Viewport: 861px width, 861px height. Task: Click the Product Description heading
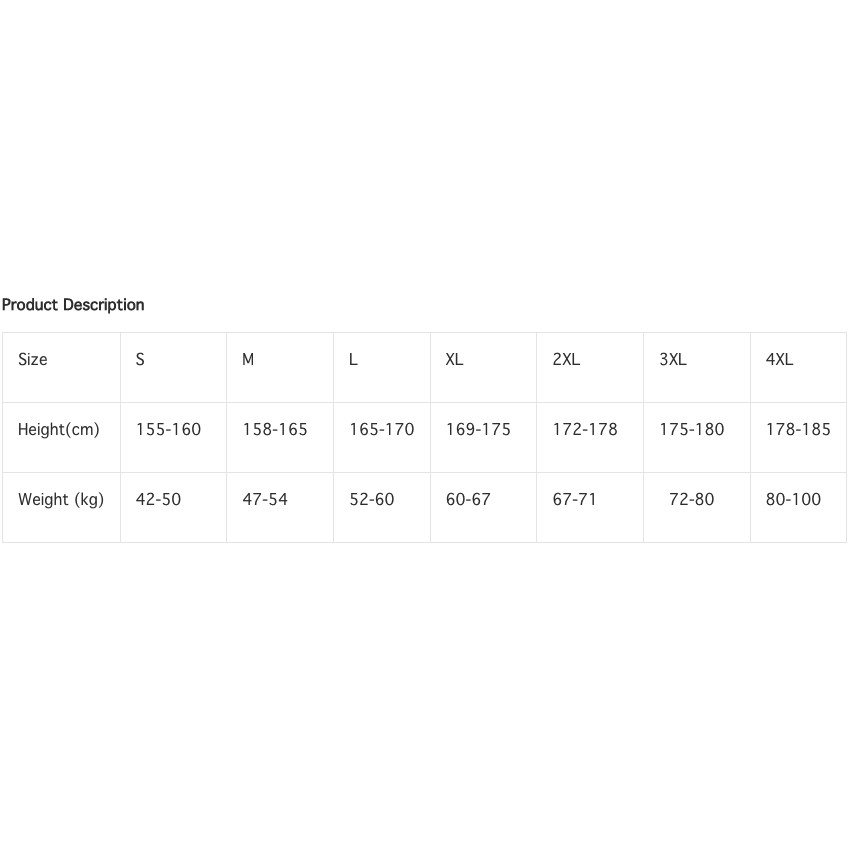click(73, 305)
